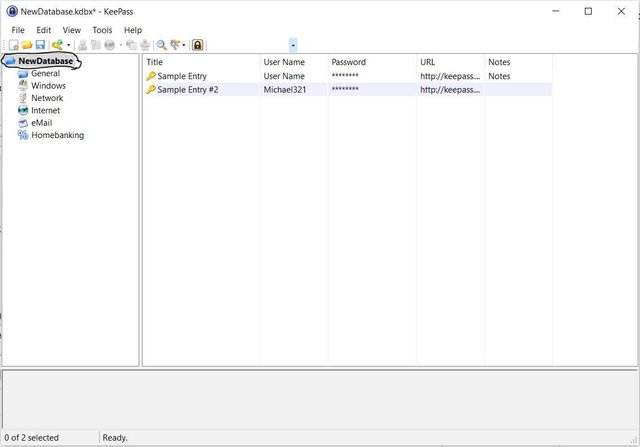Viewport: 640px width, 447px height.
Task: Select the Network group
Action: click(x=47, y=98)
